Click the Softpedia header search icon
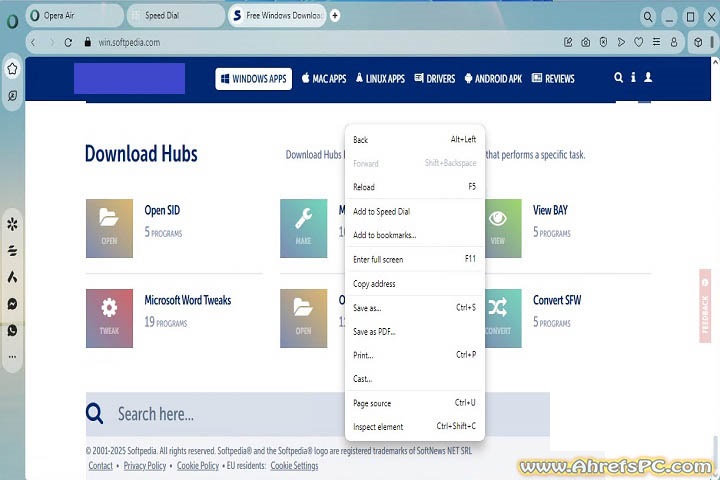 pos(619,77)
